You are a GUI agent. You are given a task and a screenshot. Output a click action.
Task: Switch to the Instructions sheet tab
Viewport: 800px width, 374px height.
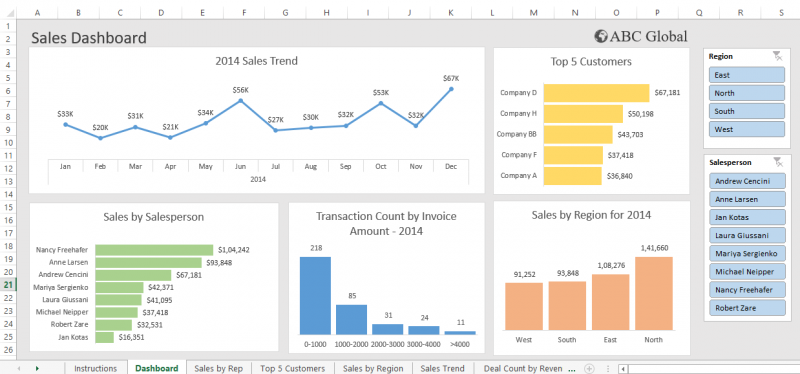(x=95, y=368)
